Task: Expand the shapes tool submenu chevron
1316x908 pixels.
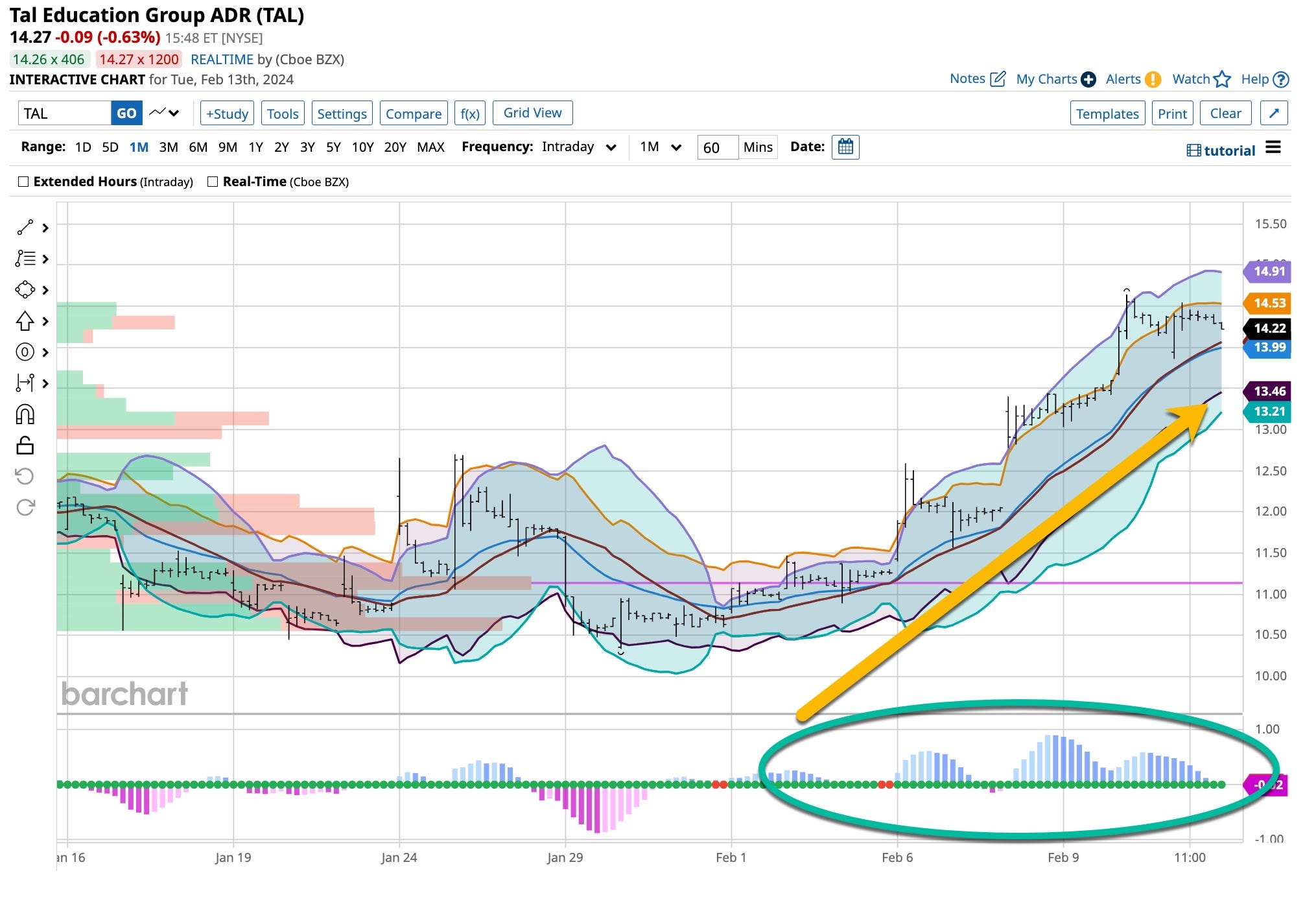Action: click(x=45, y=290)
